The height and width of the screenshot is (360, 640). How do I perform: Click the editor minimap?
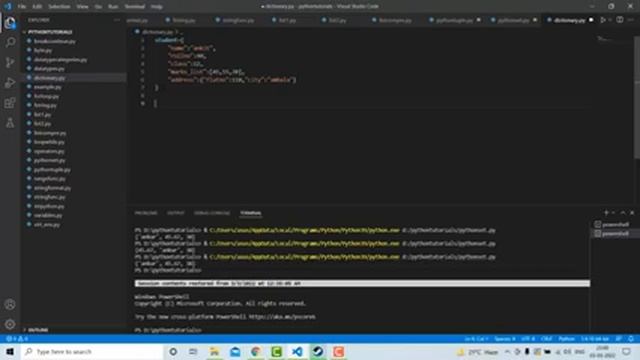tap(612, 39)
